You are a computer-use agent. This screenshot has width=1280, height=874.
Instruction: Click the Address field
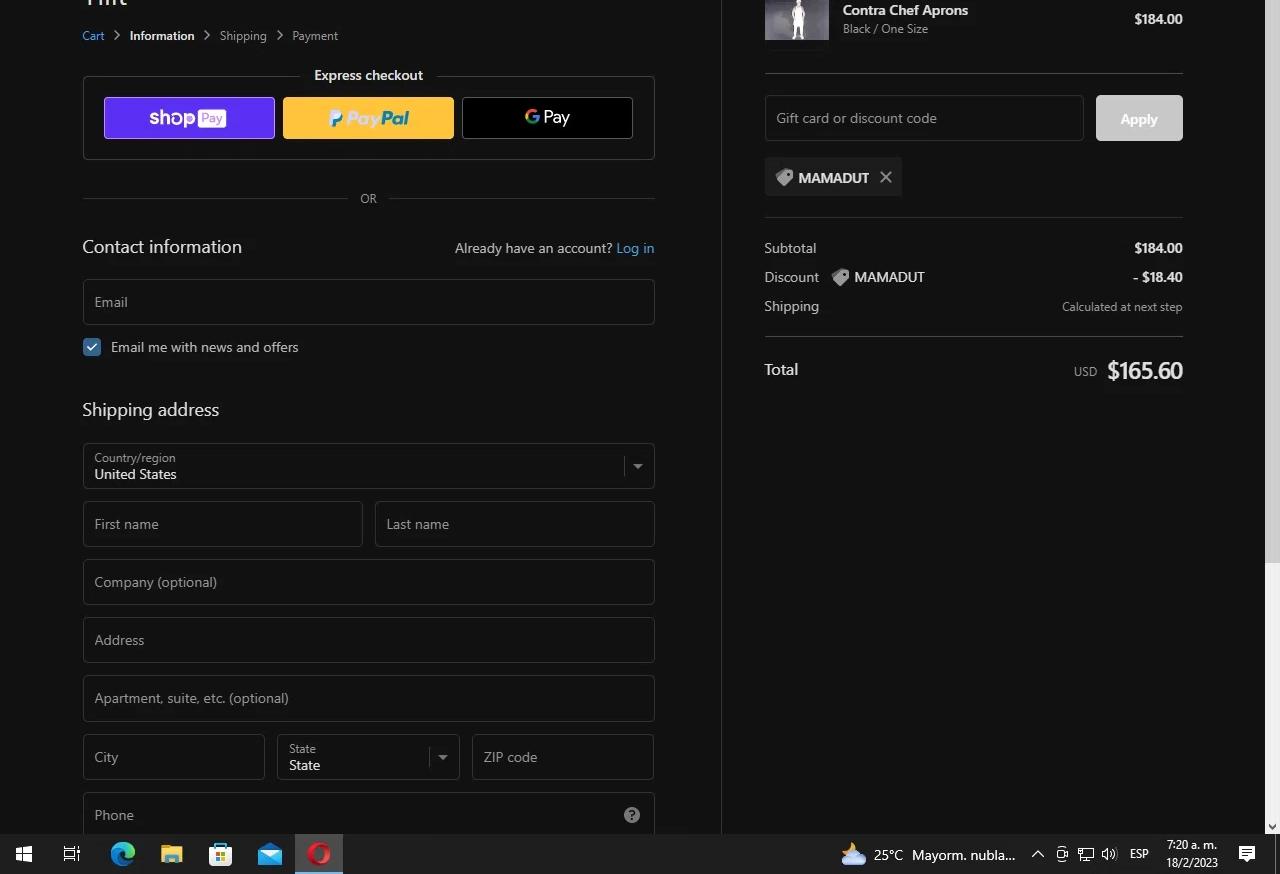(368, 640)
